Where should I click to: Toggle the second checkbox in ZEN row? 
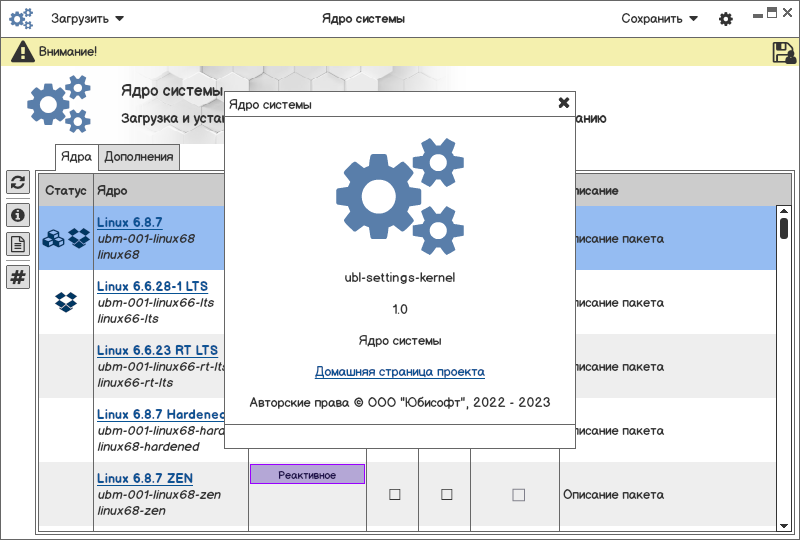(447, 494)
